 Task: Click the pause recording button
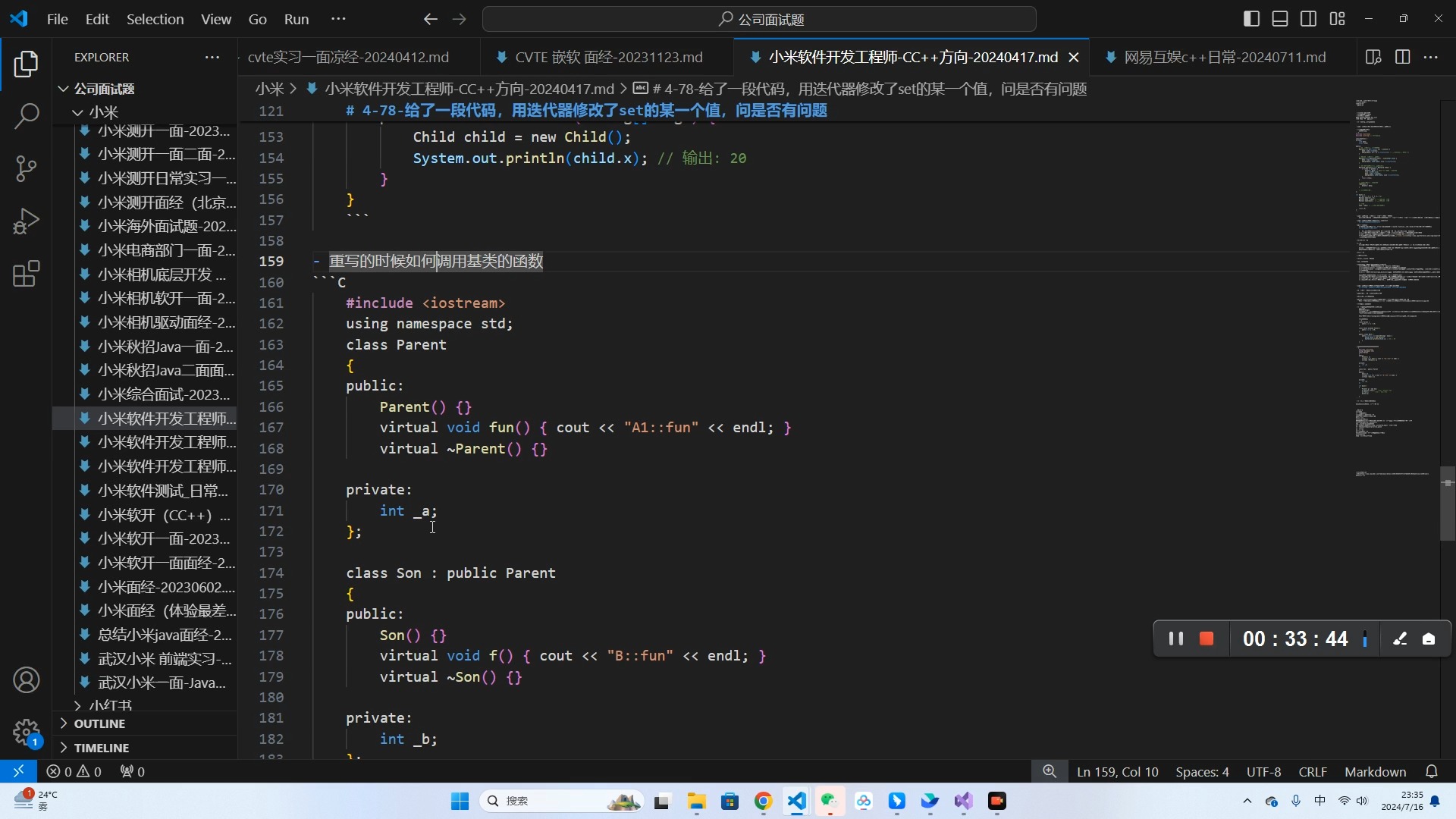[x=1175, y=639]
